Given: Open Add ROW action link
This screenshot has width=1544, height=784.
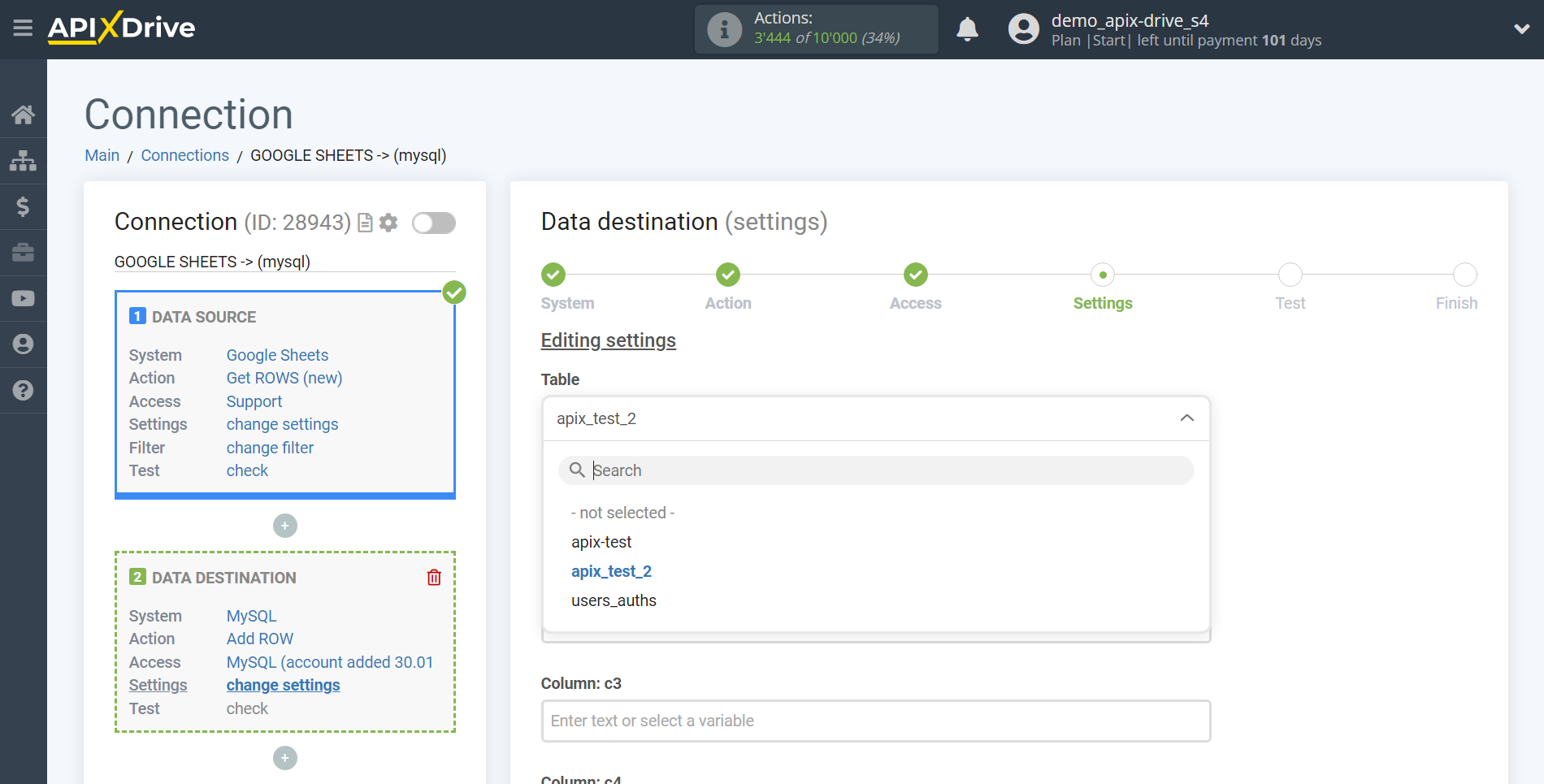Looking at the screenshot, I should coord(260,639).
